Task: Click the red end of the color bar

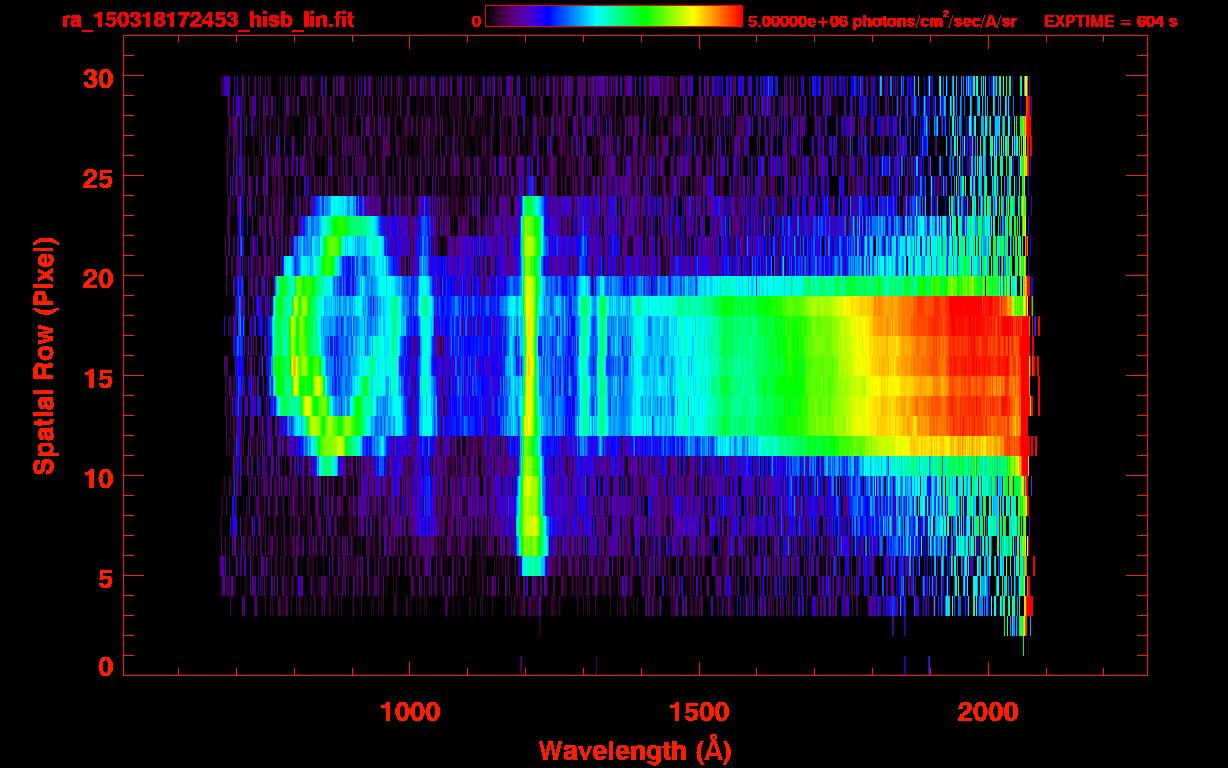Action: pos(730,16)
